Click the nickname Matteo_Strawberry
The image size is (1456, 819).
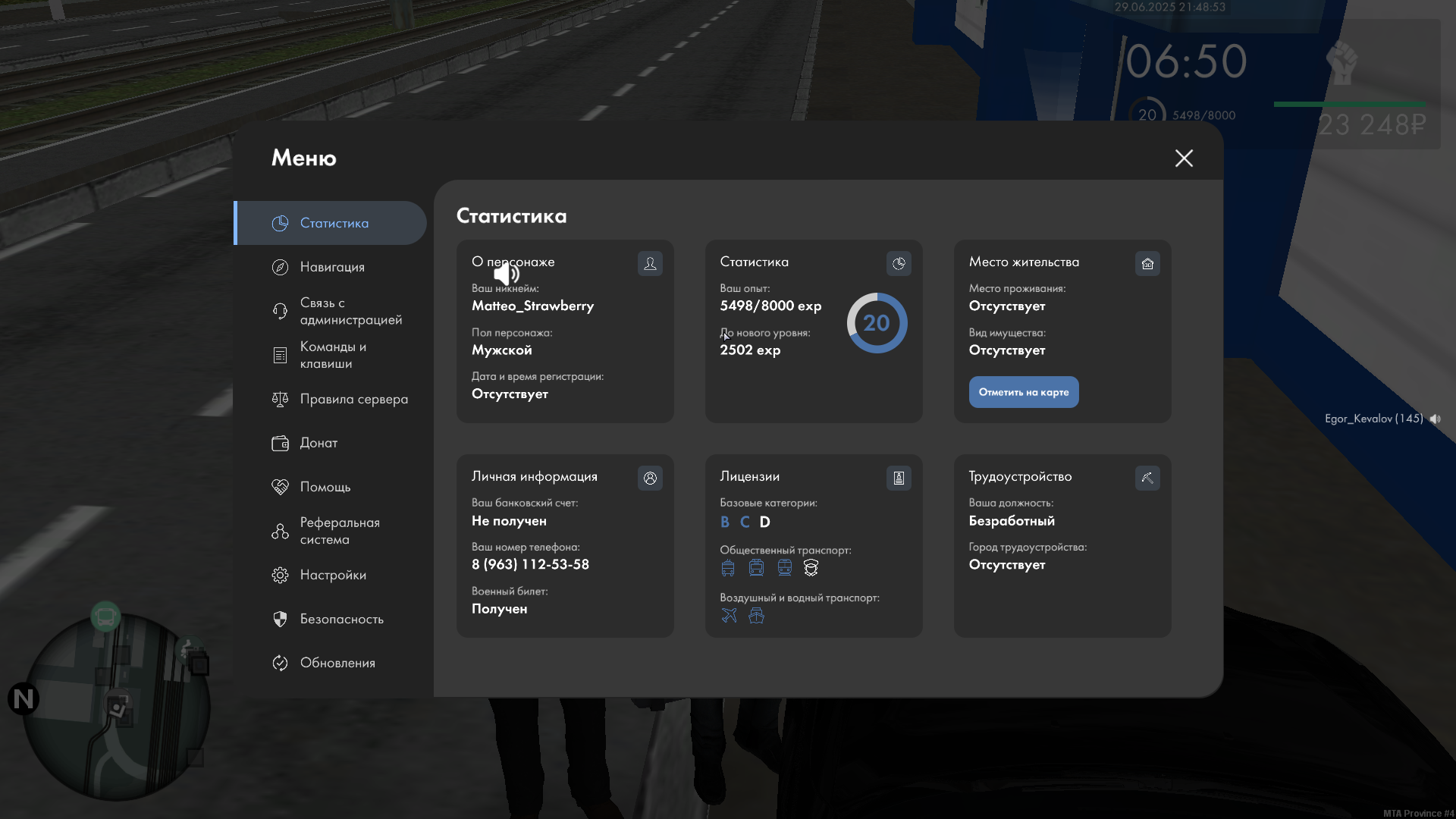tap(532, 306)
